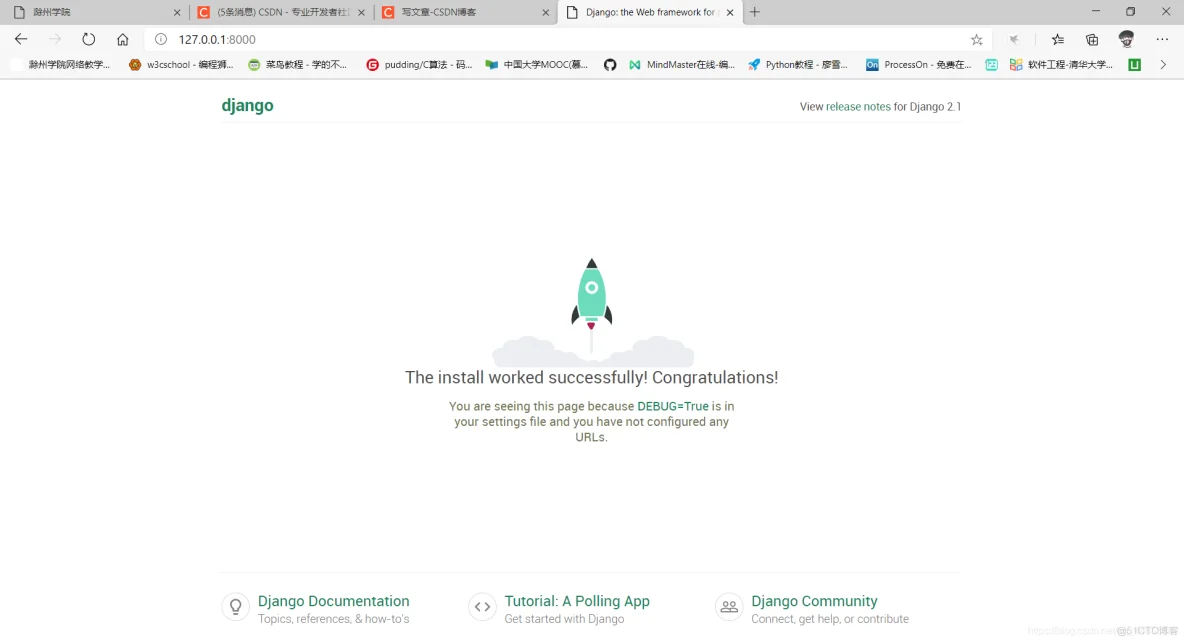Click the greyed-out extension icon beside the favorites star

pyautogui.click(x=1014, y=39)
